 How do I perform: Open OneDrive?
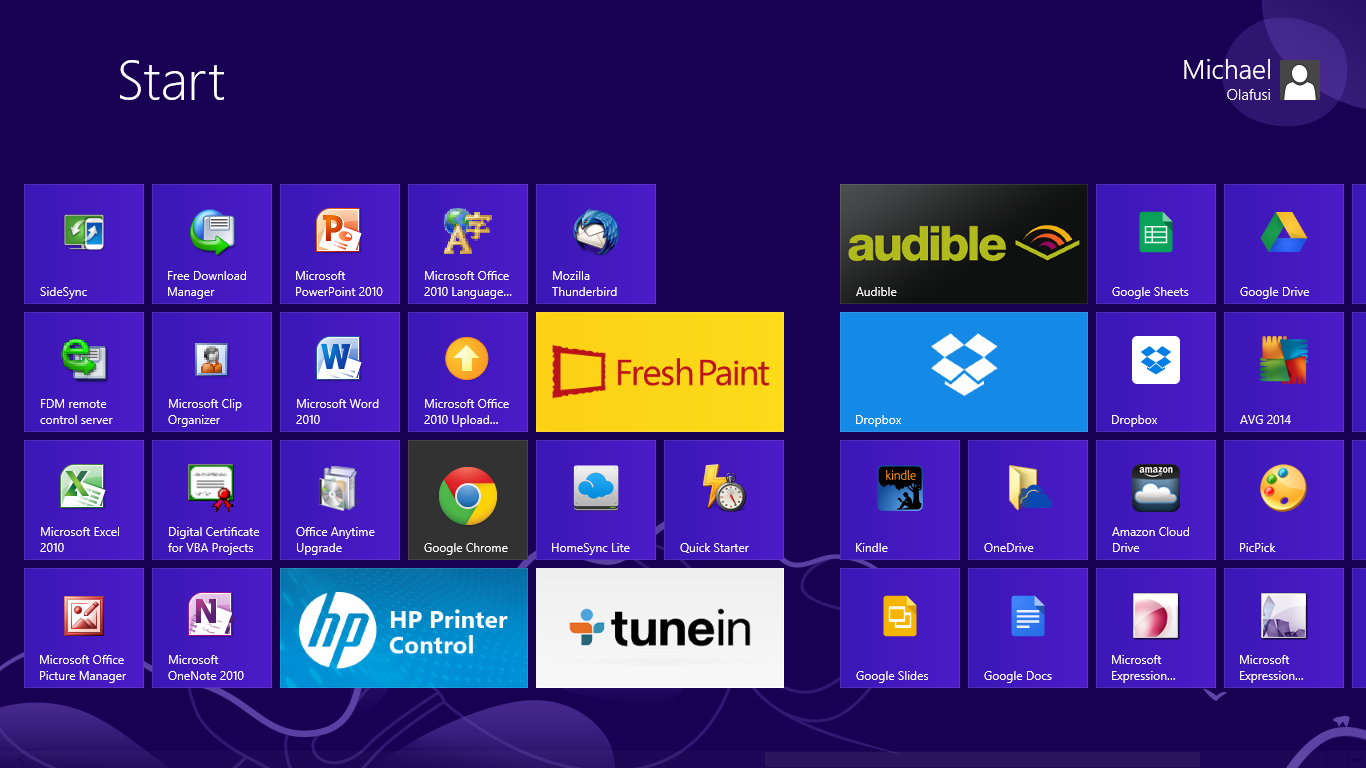point(1028,500)
